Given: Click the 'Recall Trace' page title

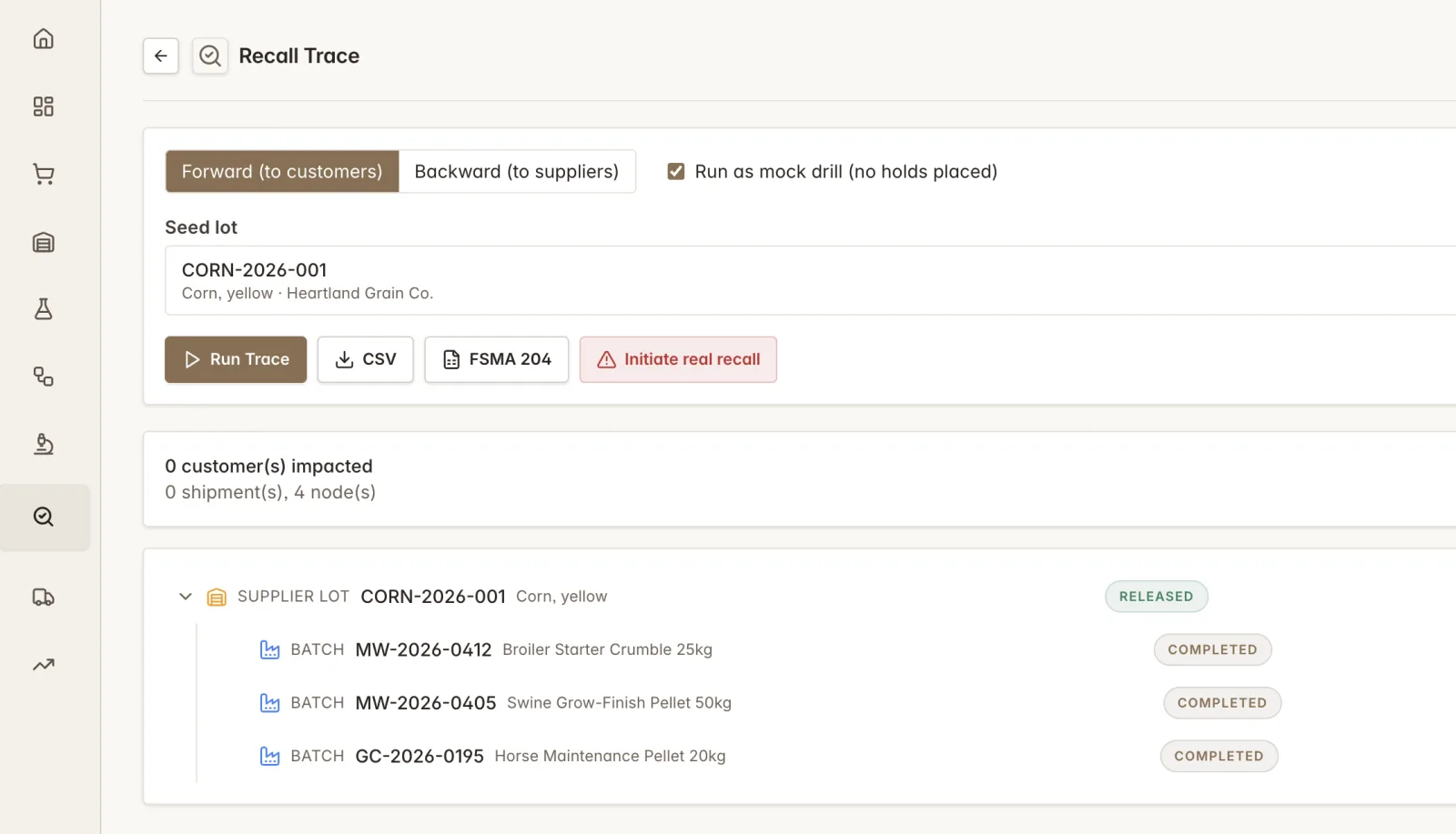Looking at the screenshot, I should coord(298,55).
